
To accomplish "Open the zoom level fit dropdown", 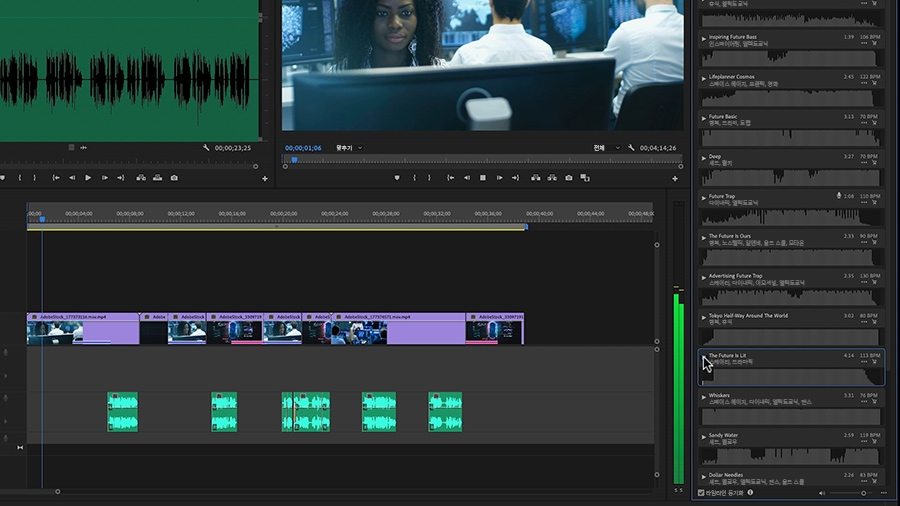I will pos(348,148).
